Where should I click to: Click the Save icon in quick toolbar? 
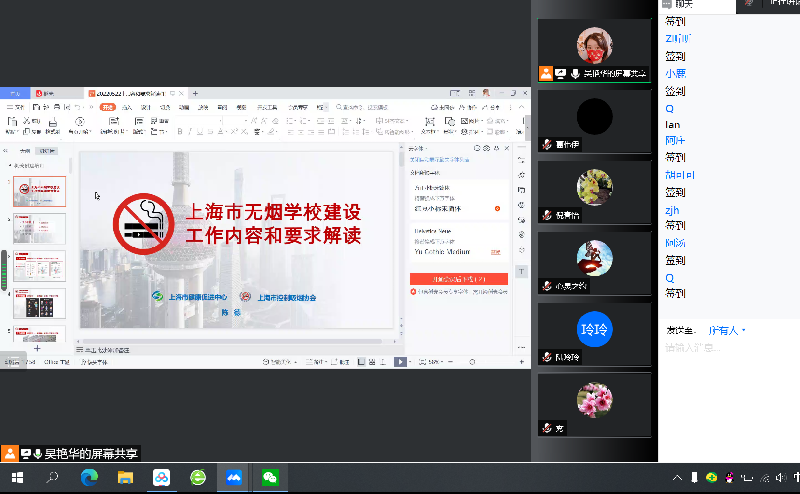(36, 107)
